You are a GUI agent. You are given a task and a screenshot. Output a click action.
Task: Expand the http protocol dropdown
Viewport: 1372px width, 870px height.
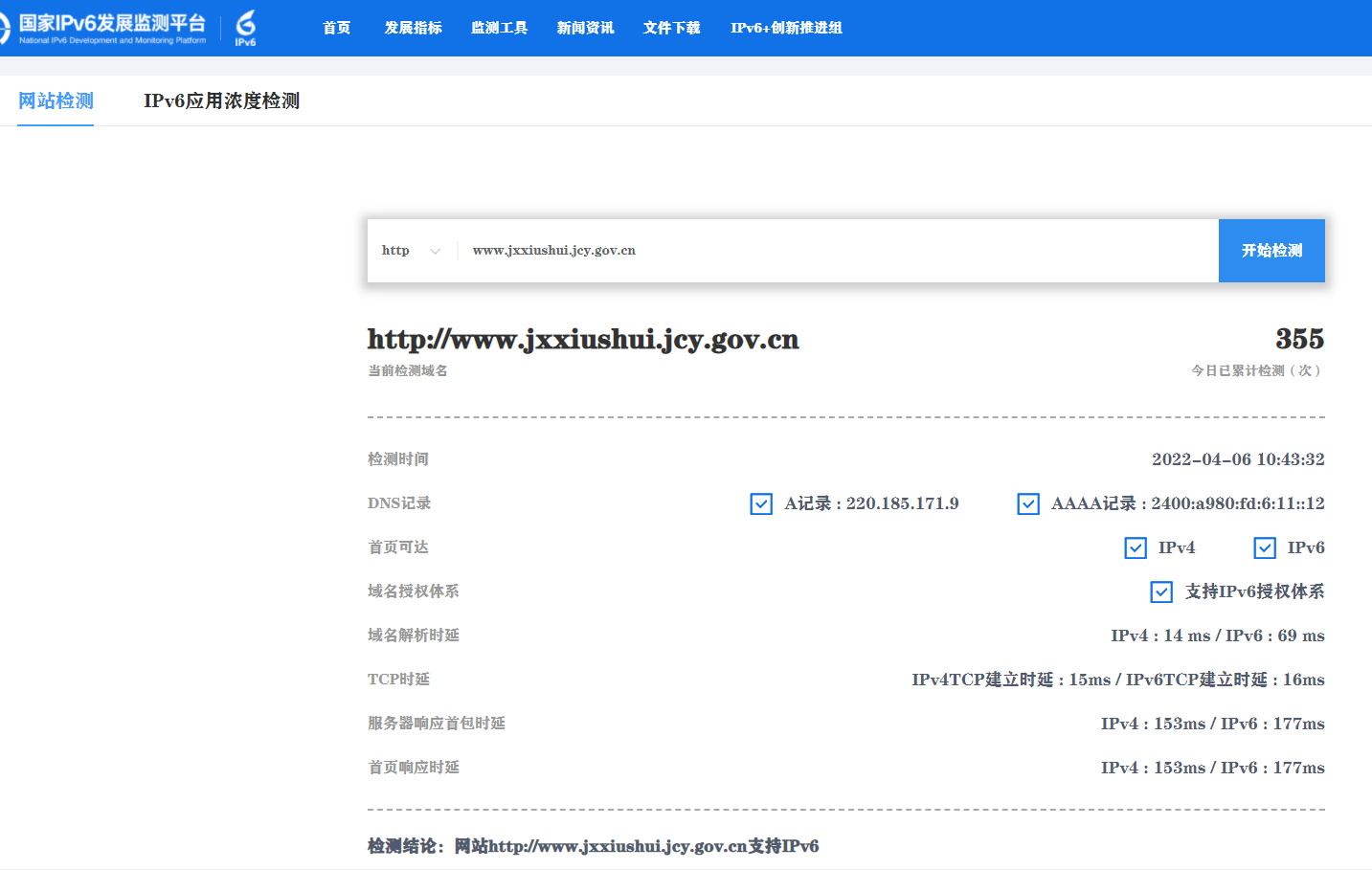[412, 251]
